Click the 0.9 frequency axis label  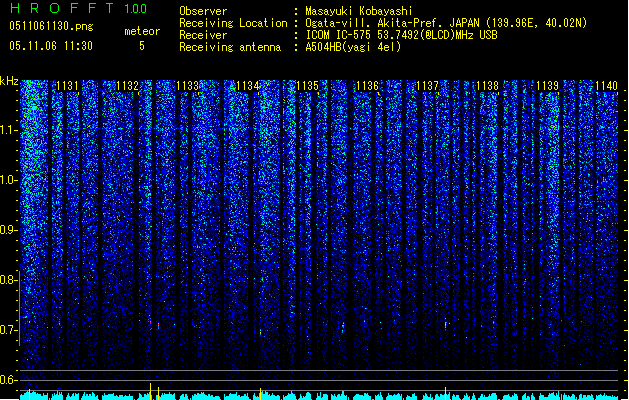pos(9,230)
